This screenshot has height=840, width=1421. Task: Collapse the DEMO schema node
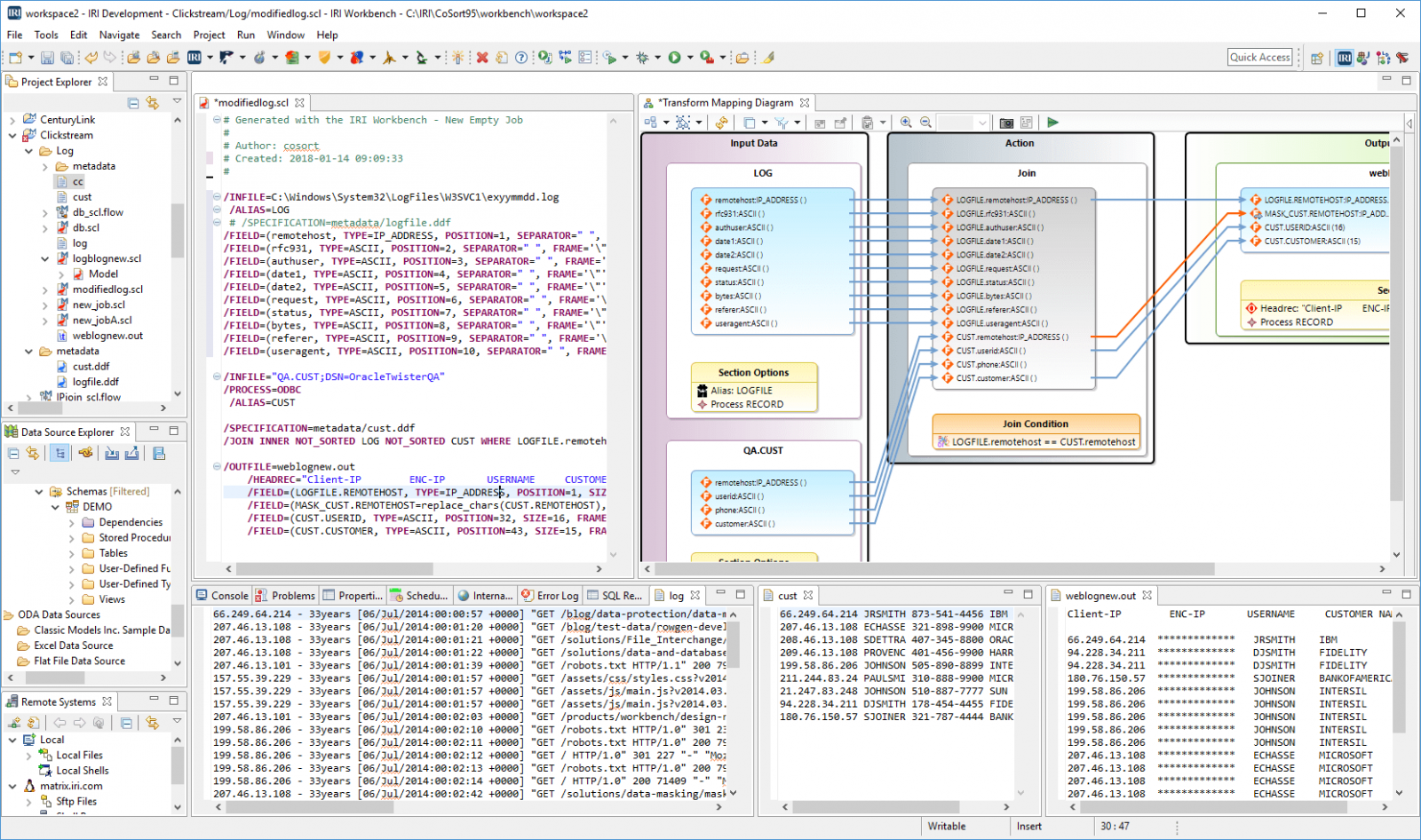coord(55,507)
